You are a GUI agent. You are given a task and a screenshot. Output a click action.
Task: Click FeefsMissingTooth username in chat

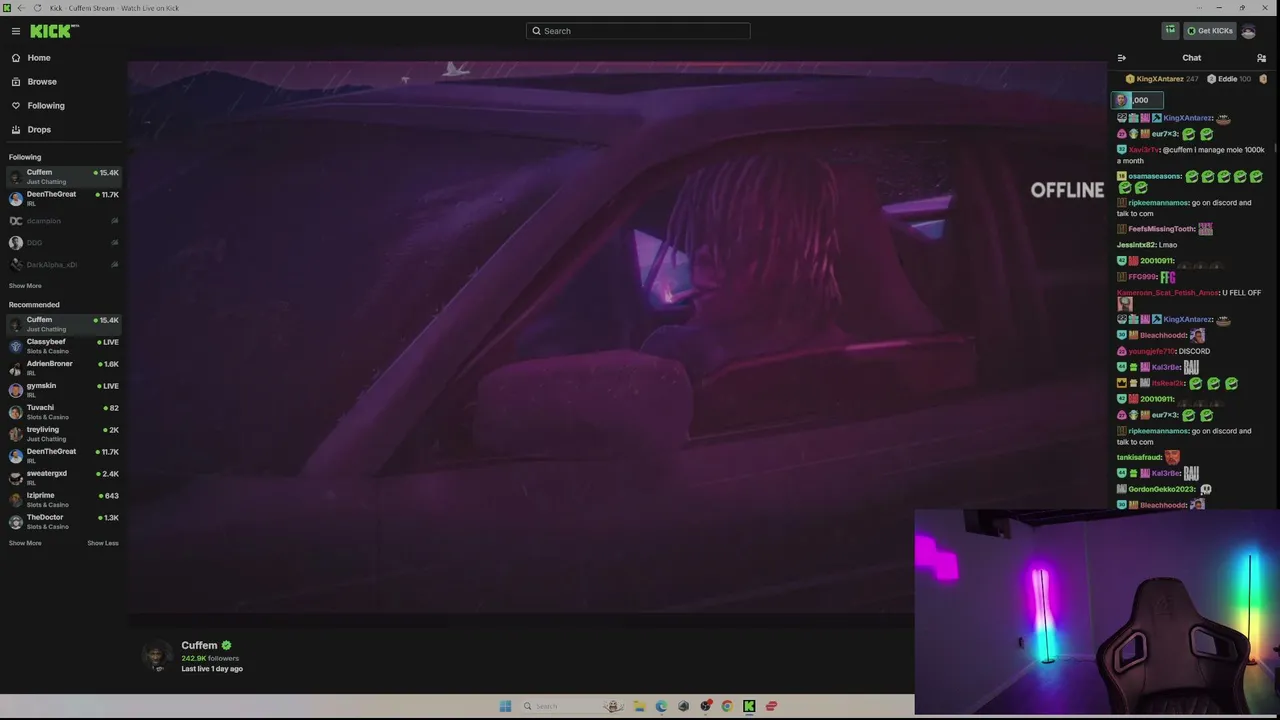pos(1162,229)
